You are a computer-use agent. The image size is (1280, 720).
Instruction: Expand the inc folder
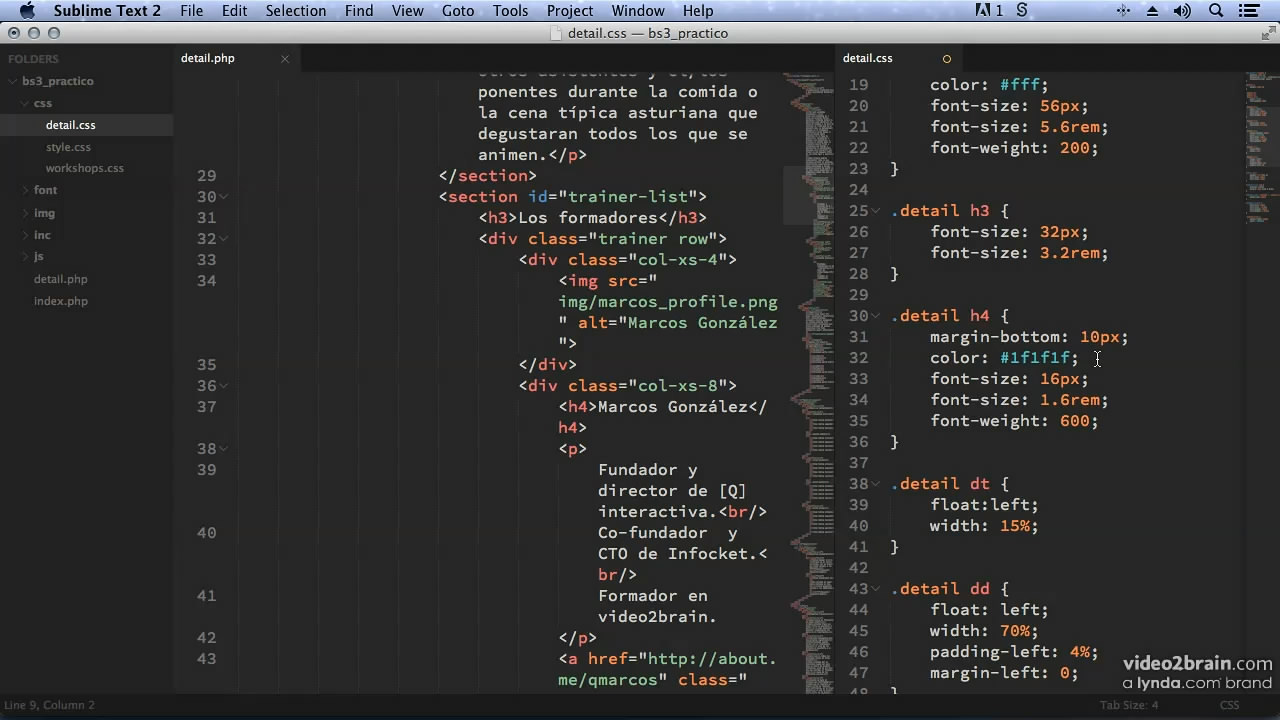point(25,235)
